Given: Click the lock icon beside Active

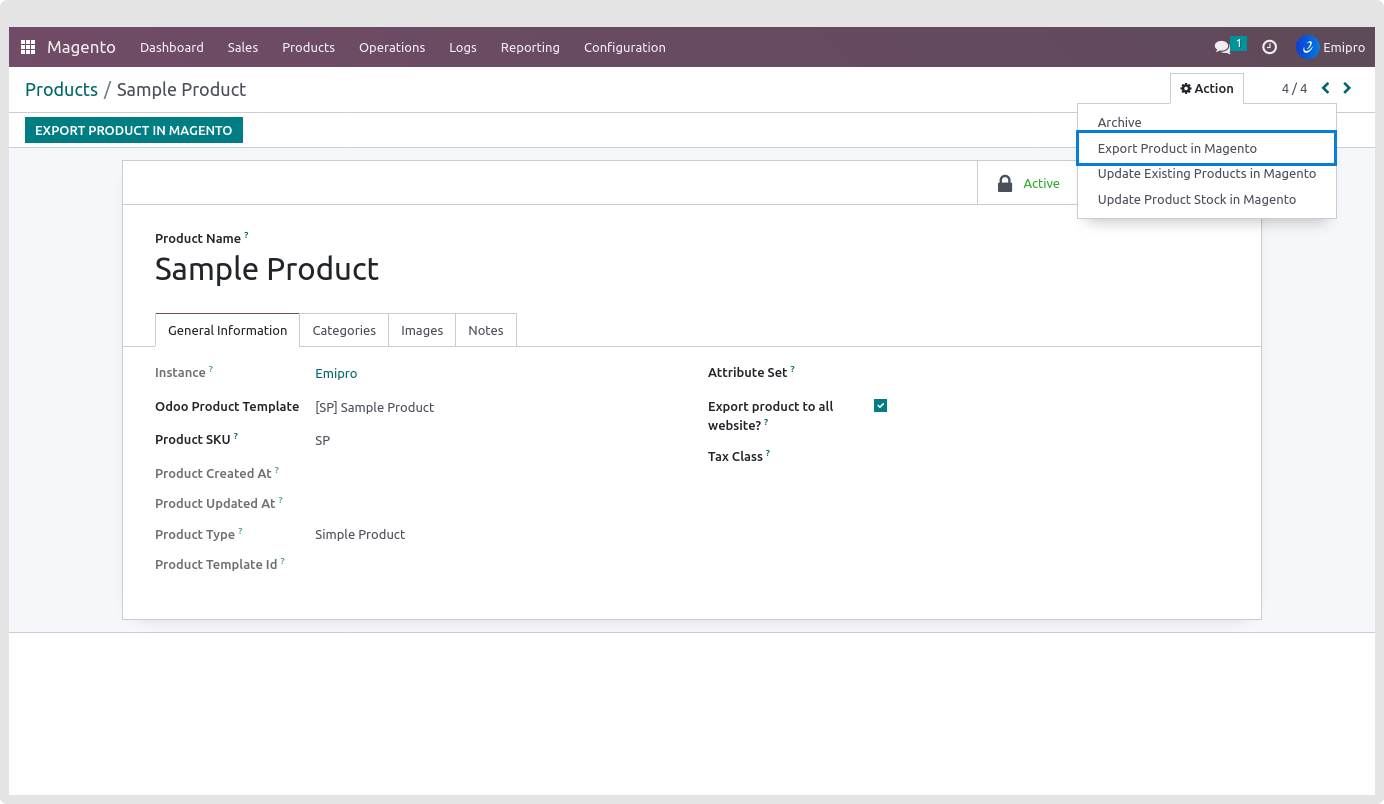Looking at the screenshot, I should point(1005,184).
